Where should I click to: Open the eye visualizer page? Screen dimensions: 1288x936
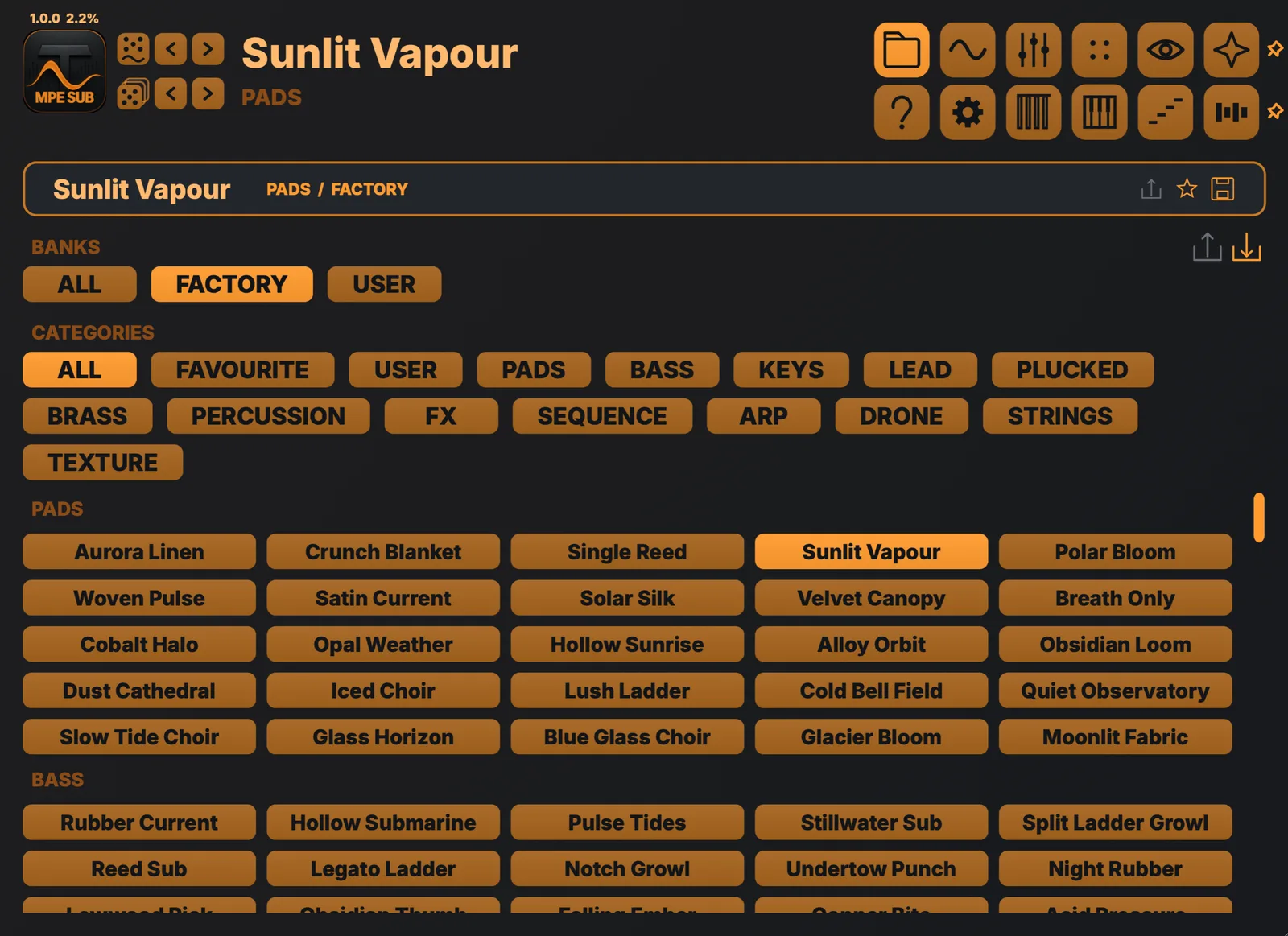(1166, 50)
